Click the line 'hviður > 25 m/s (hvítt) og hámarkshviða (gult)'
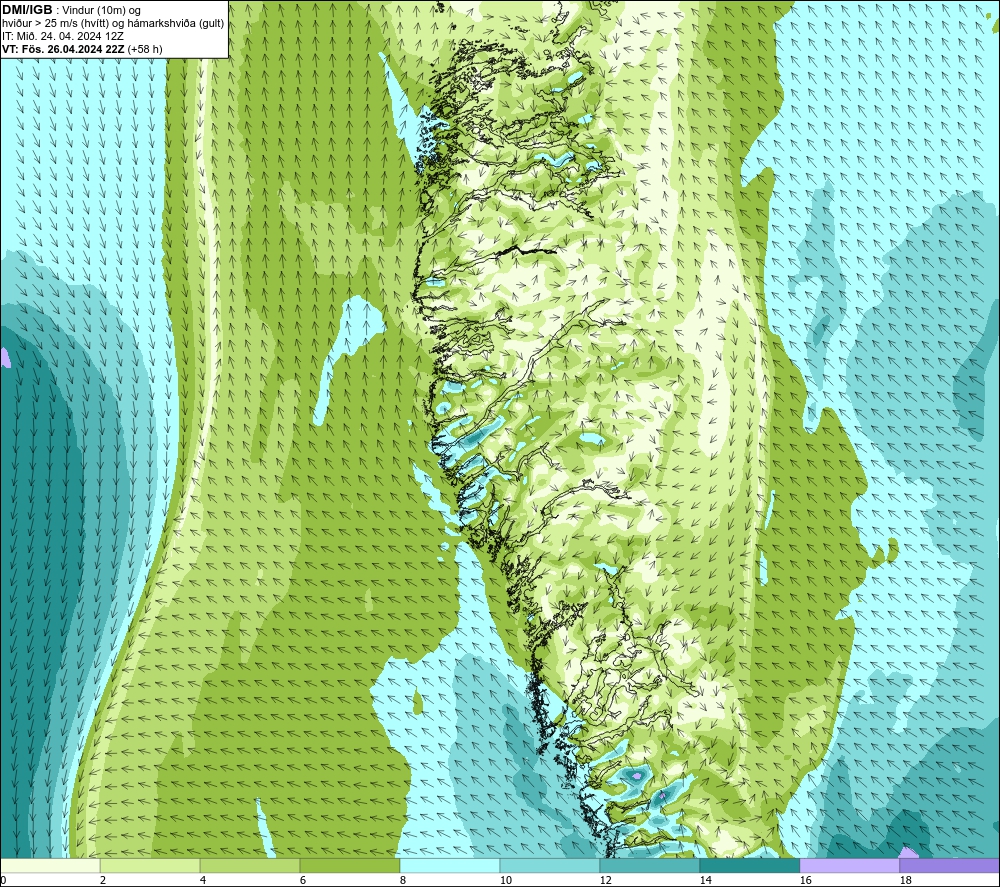Screen dimensions: 1000x887 click(x=113, y=23)
